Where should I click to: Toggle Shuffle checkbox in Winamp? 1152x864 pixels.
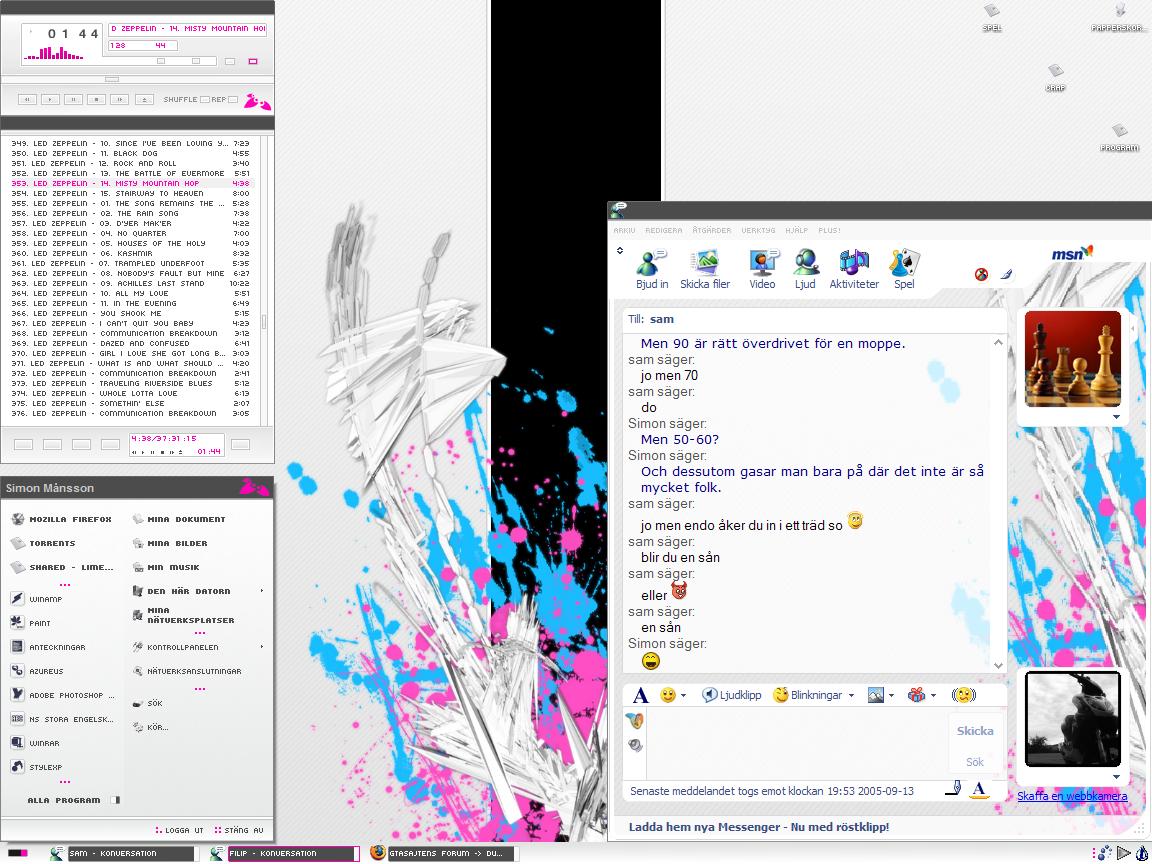(205, 99)
